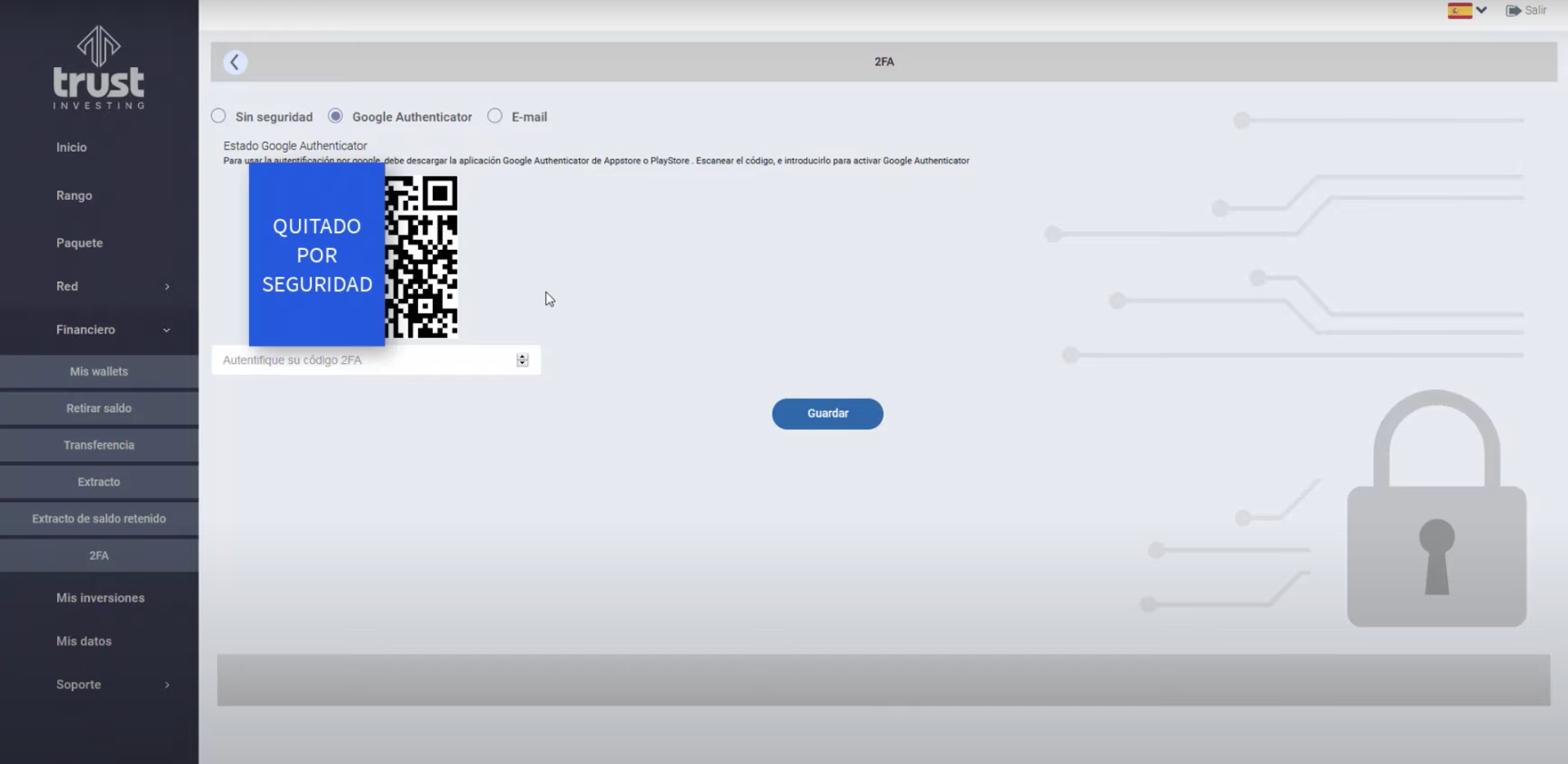Select the E-mail radio option

(x=495, y=116)
